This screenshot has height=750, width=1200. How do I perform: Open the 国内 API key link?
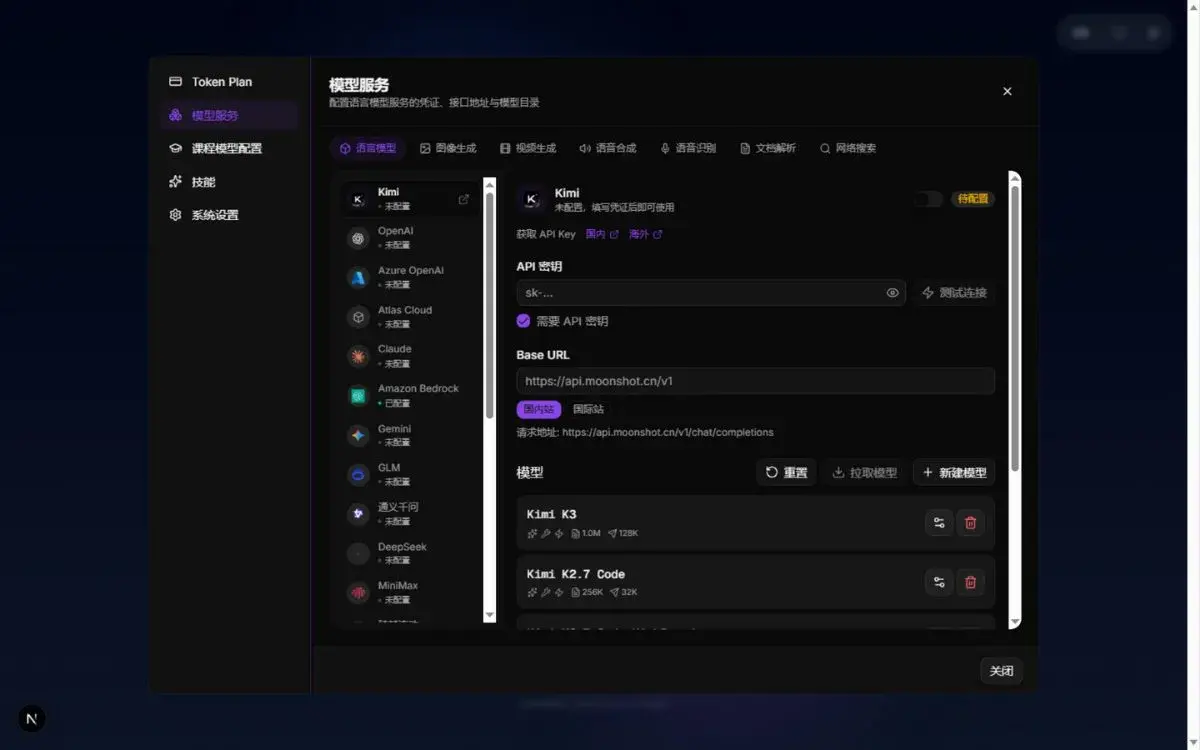(x=602, y=234)
